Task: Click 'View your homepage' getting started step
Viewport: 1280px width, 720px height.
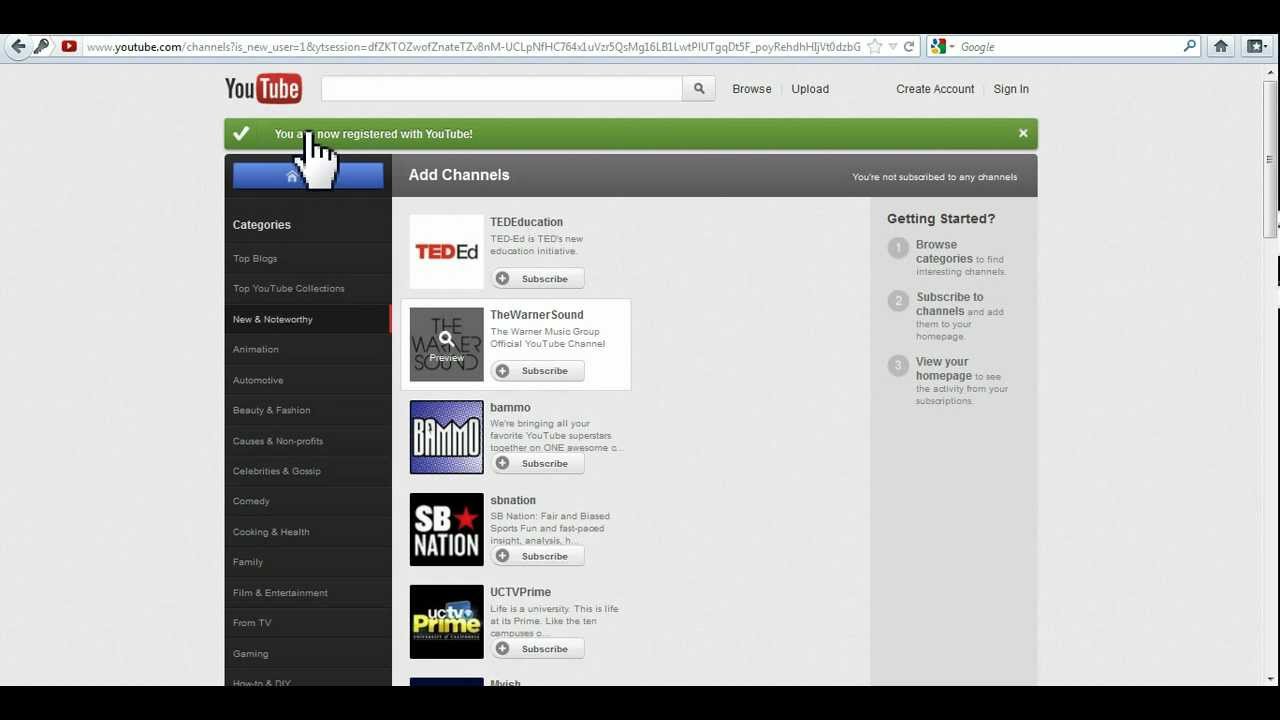Action: point(944,369)
